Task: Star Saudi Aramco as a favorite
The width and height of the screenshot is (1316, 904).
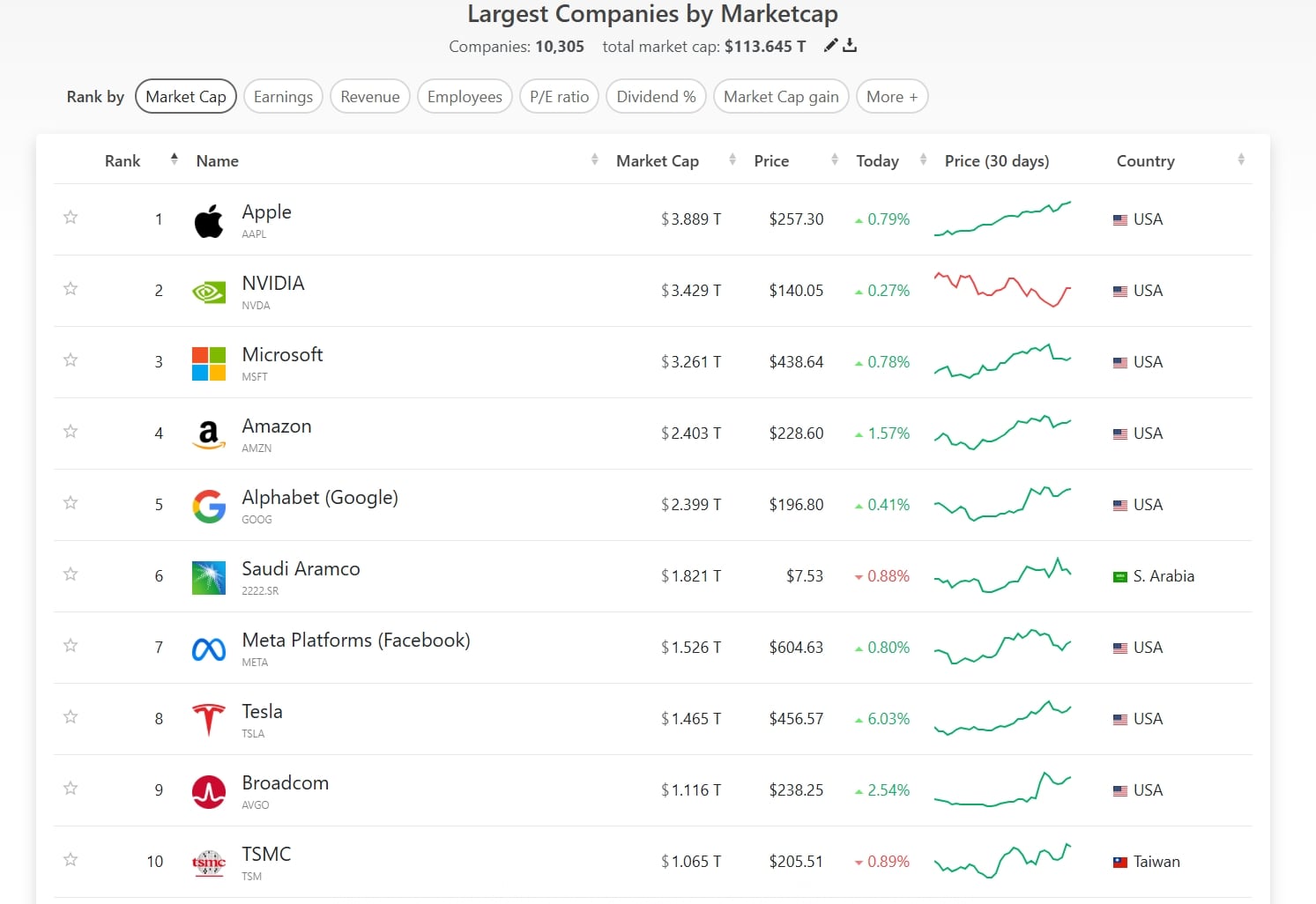Action: click(x=71, y=574)
